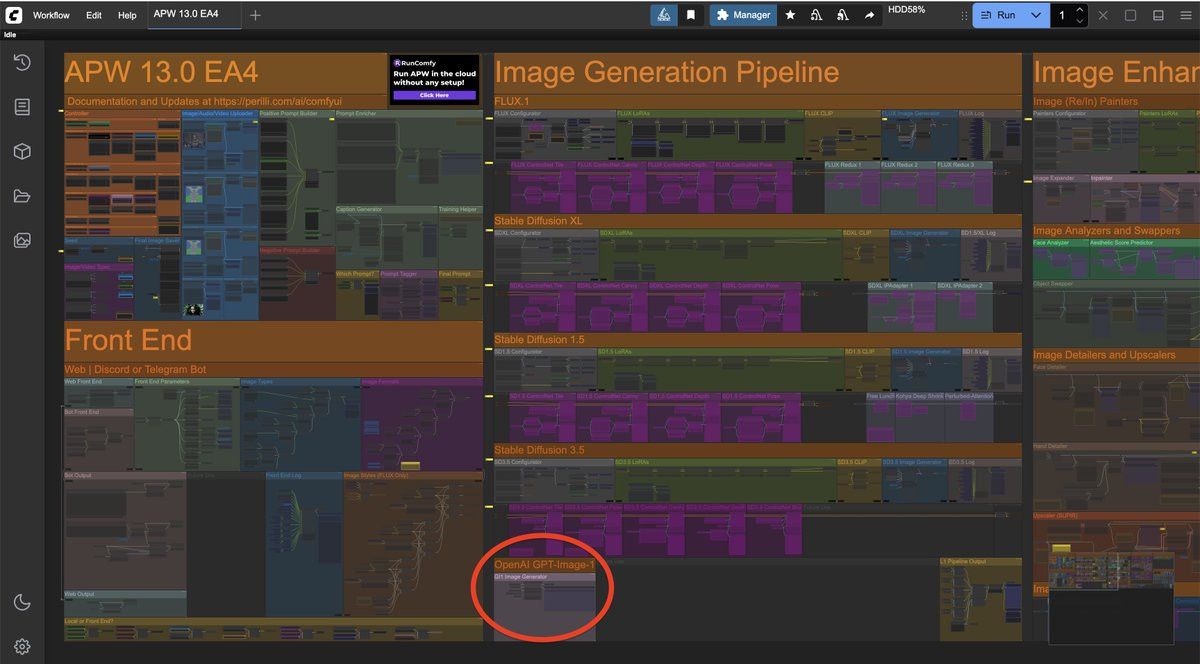Select the Positive Prompt Builder group title

click(x=289, y=114)
